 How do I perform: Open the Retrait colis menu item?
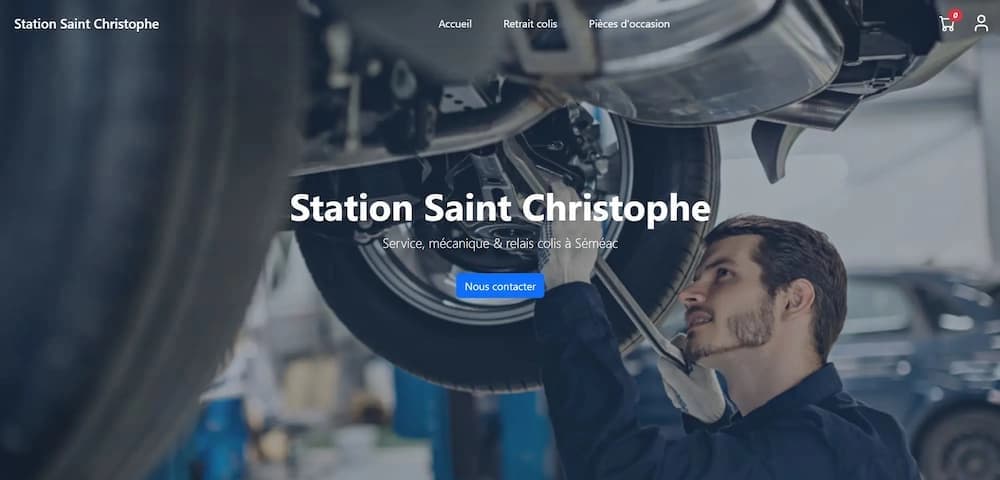[530, 24]
